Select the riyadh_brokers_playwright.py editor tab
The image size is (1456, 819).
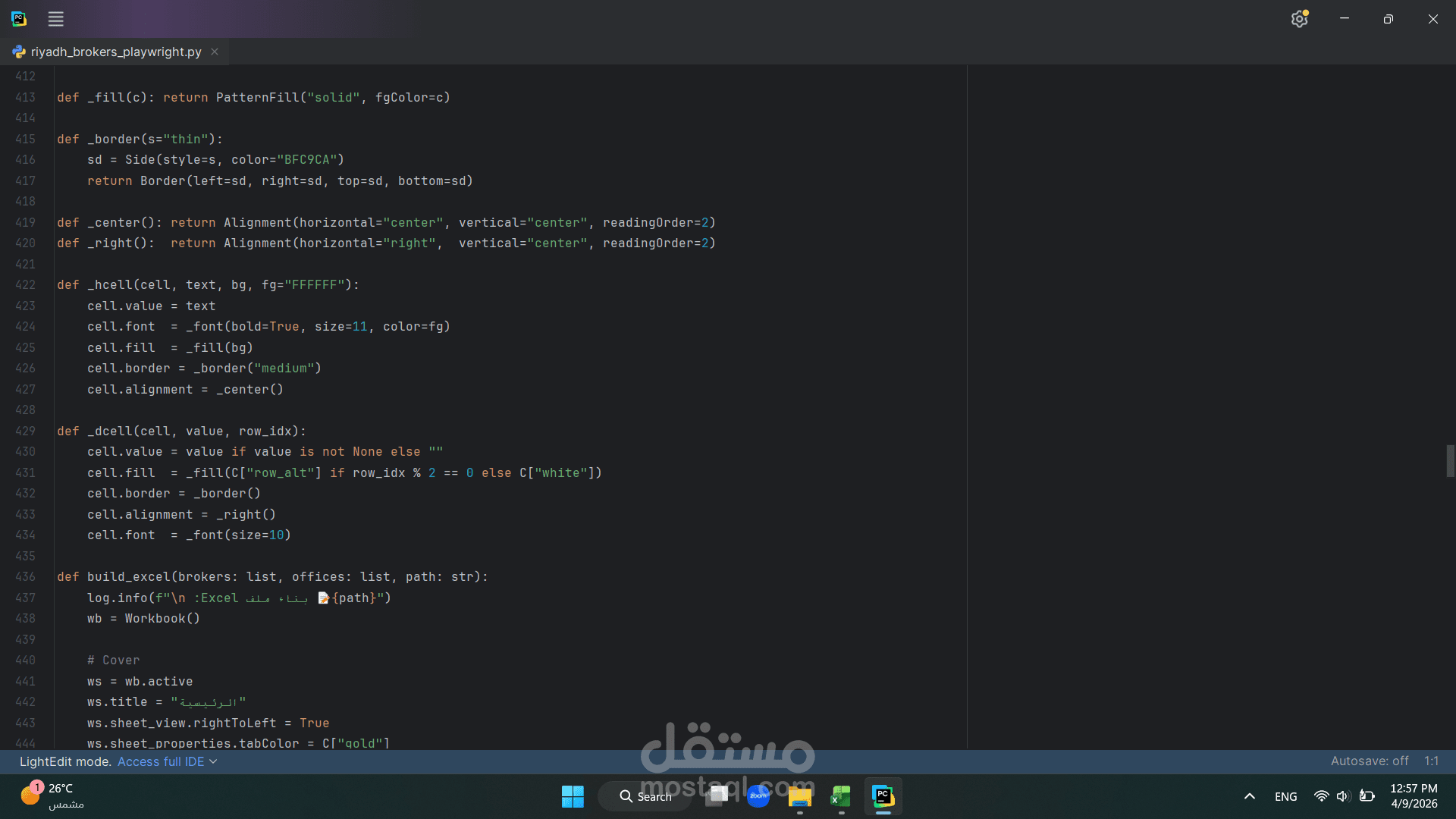point(115,52)
